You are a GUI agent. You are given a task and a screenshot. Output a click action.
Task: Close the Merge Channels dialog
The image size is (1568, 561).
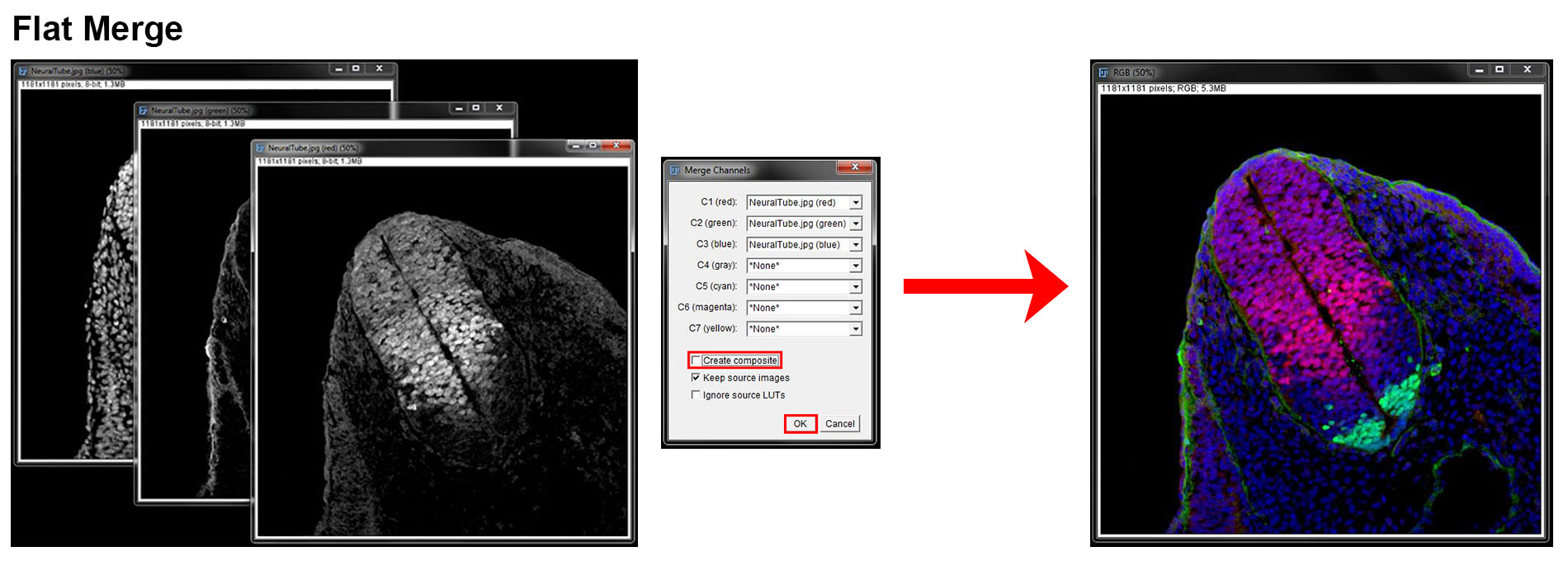click(x=855, y=167)
